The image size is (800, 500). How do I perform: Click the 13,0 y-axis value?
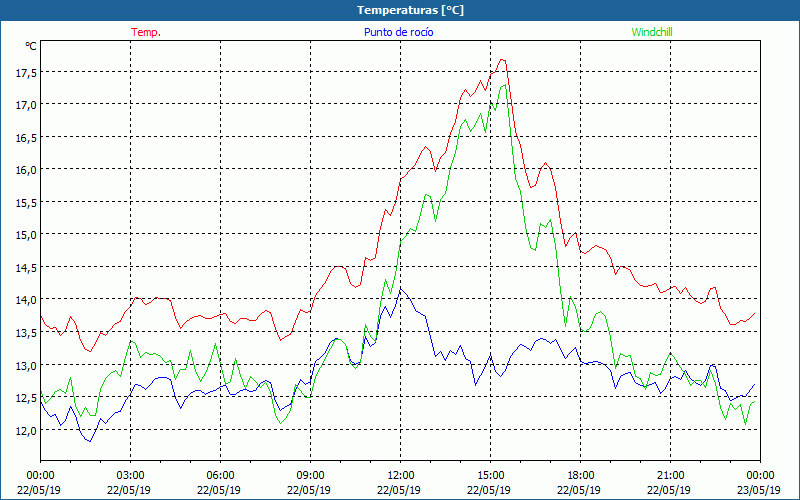26,366
